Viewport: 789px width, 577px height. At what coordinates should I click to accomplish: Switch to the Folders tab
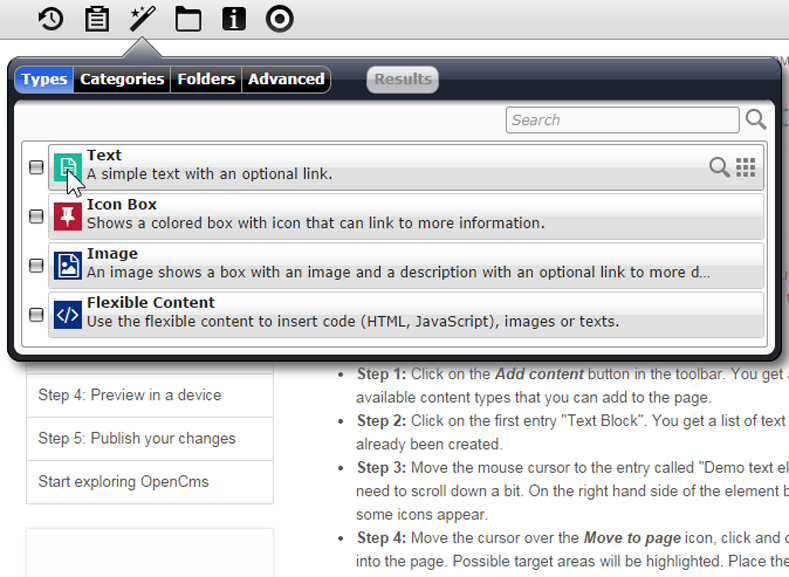206,79
